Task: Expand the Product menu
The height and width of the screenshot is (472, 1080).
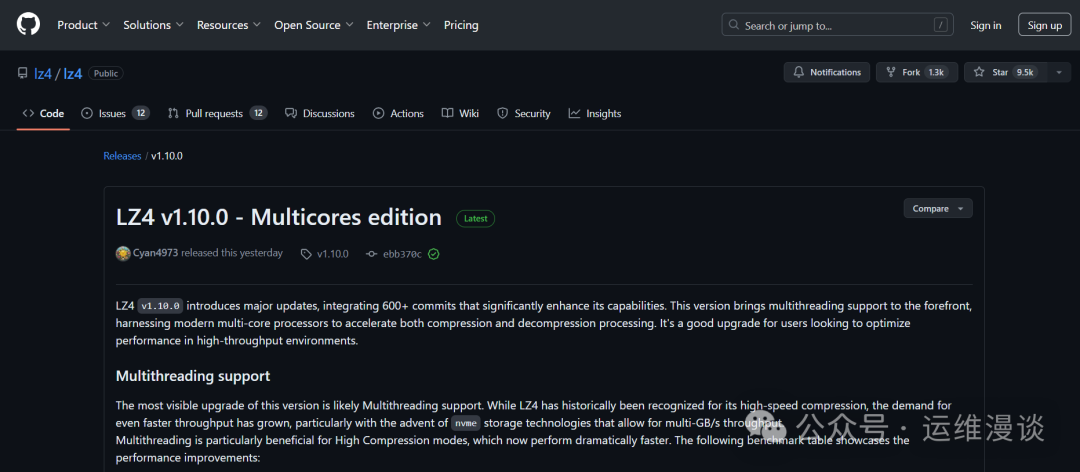Action: click(83, 25)
